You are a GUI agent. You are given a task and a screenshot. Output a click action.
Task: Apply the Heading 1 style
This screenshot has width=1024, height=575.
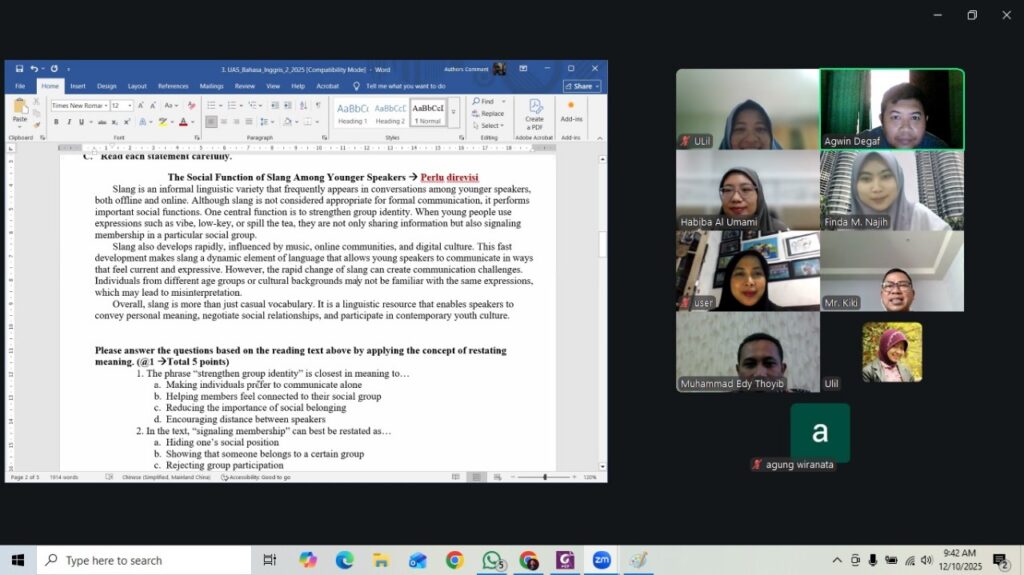pyautogui.click(x=352, y=112)
